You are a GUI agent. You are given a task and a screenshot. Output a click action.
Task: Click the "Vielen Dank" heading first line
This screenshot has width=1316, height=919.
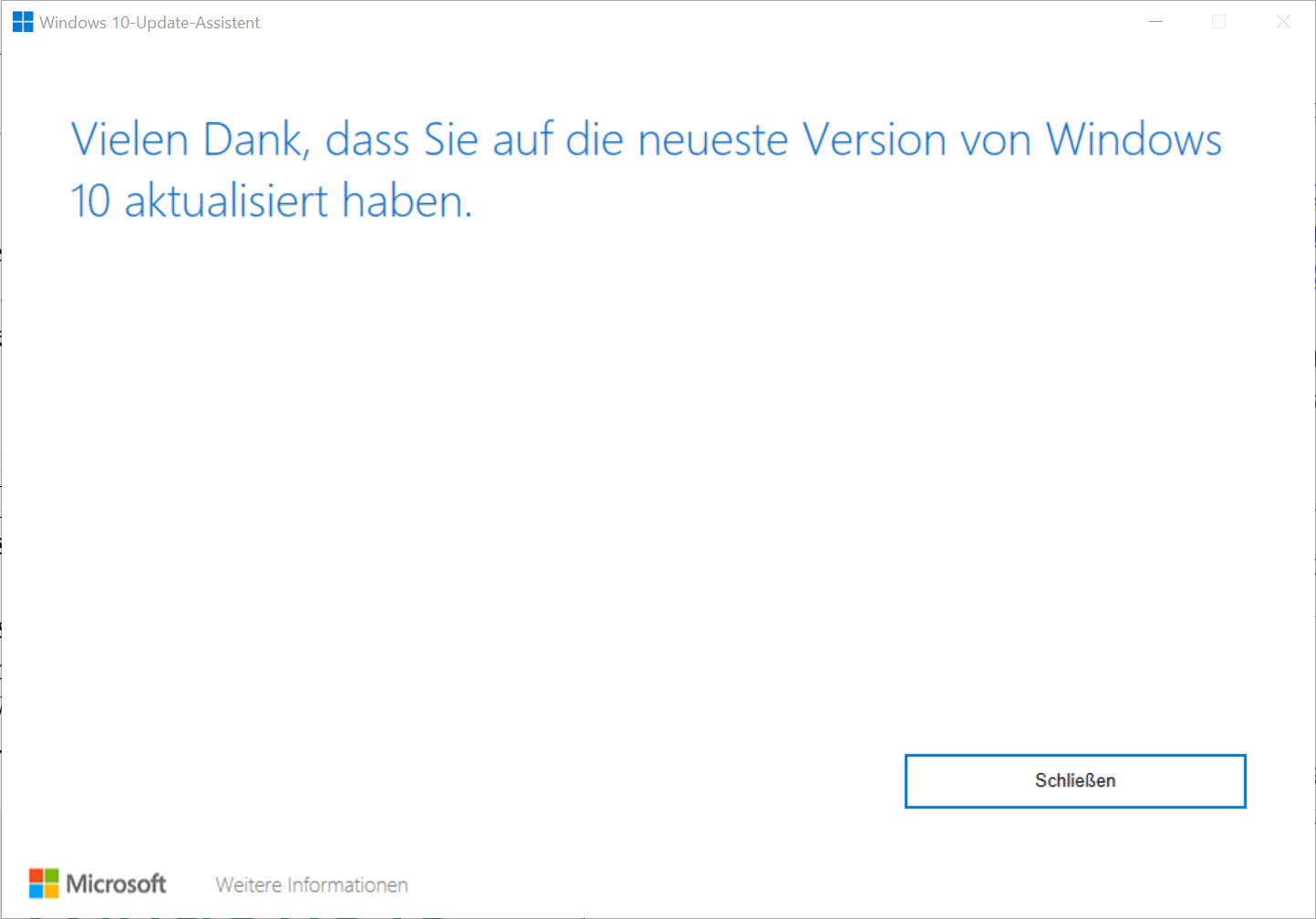coord(647,140)
